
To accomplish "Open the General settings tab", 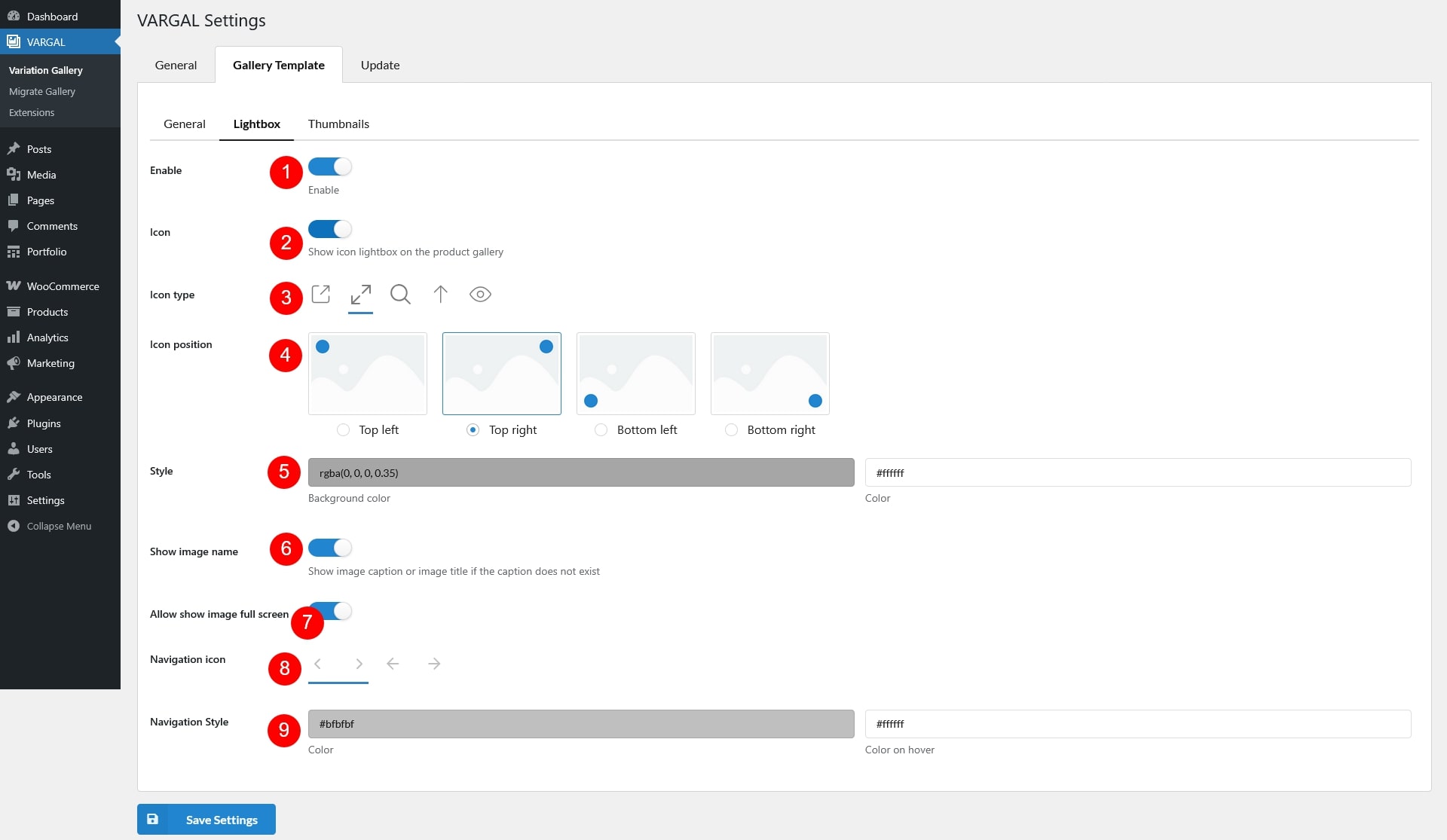I will click(x=176, y=65).
